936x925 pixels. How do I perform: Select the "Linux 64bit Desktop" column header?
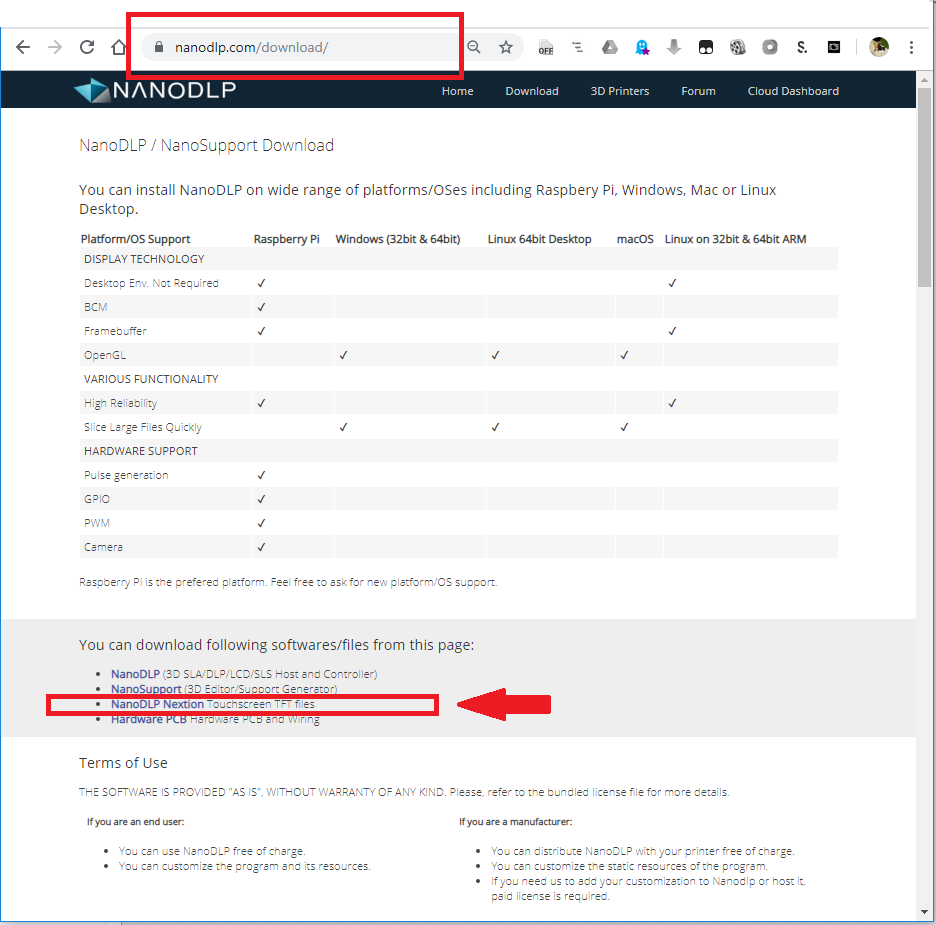tap(540, 239)
